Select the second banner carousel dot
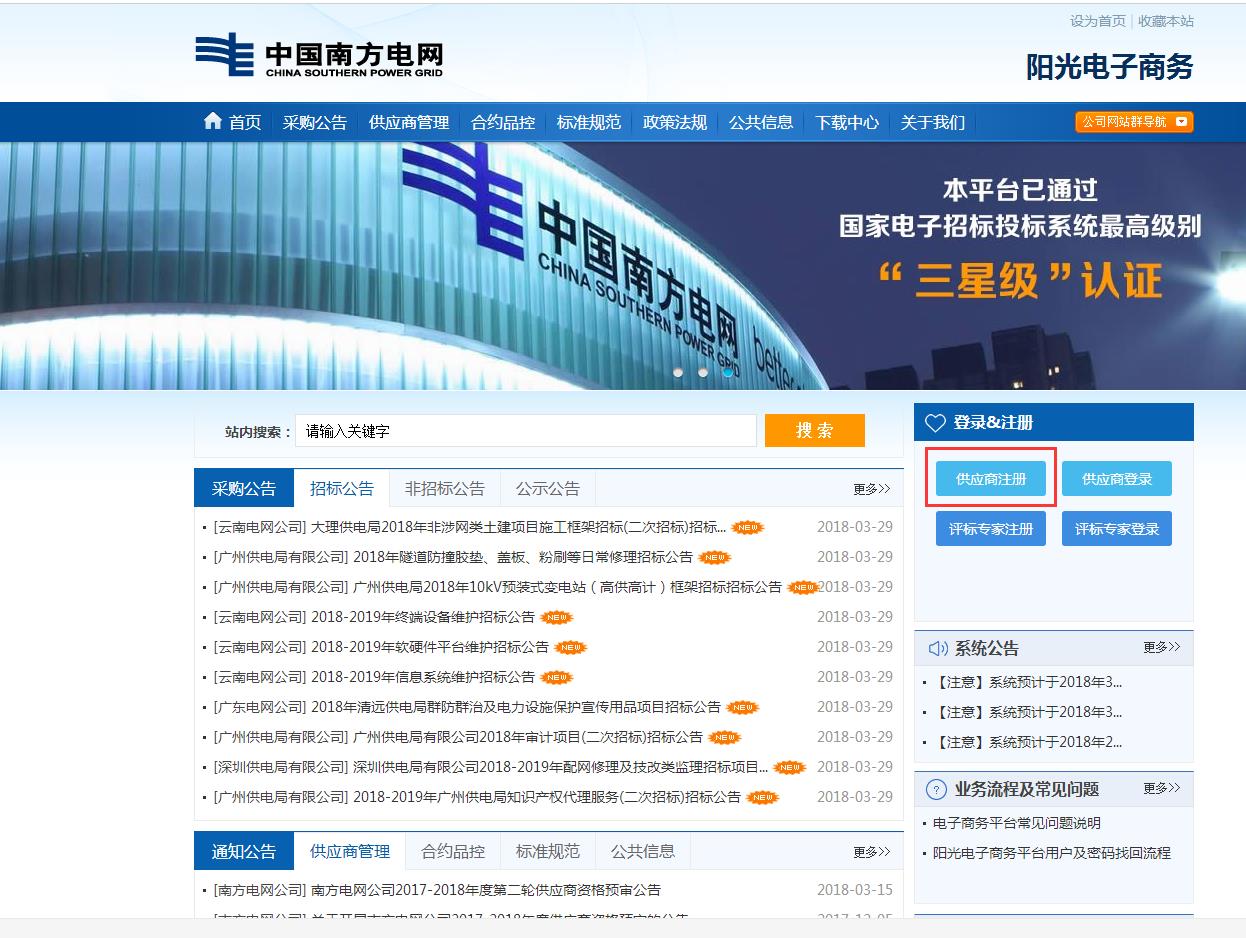The width and height of the screenshot is (1246, 938). (x=703, y=372)
